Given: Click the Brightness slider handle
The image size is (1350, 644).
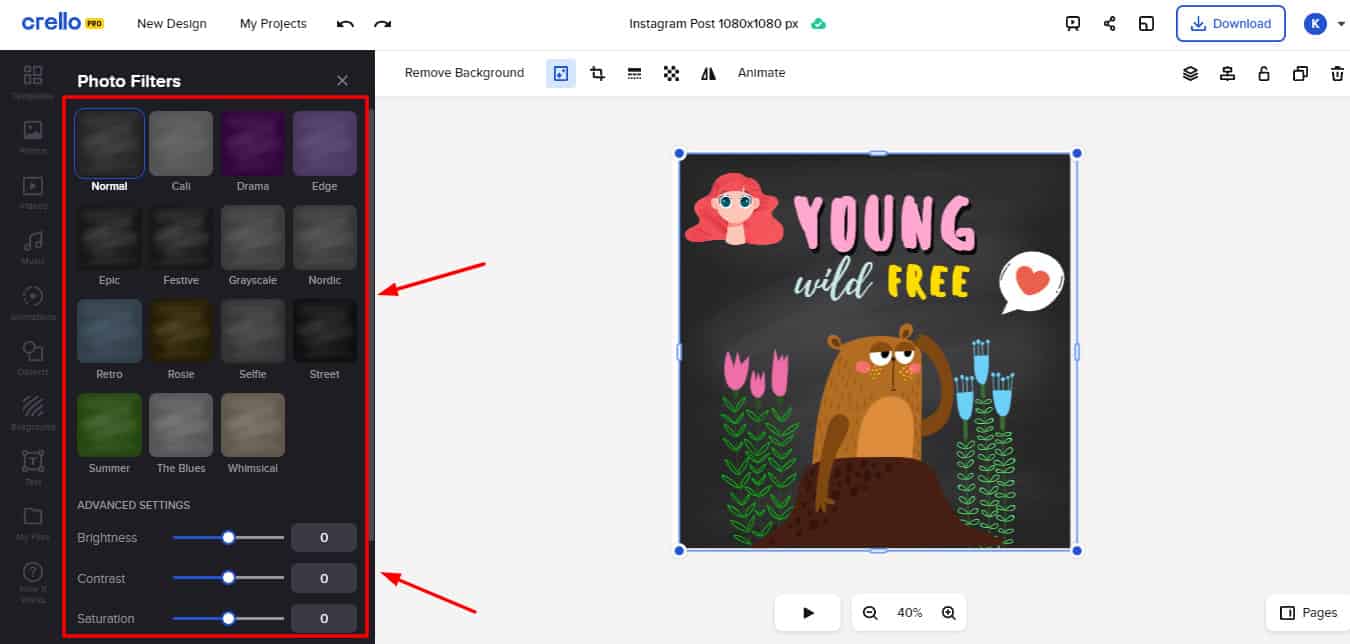Looking at the screenshot, I should pos(228,538).
